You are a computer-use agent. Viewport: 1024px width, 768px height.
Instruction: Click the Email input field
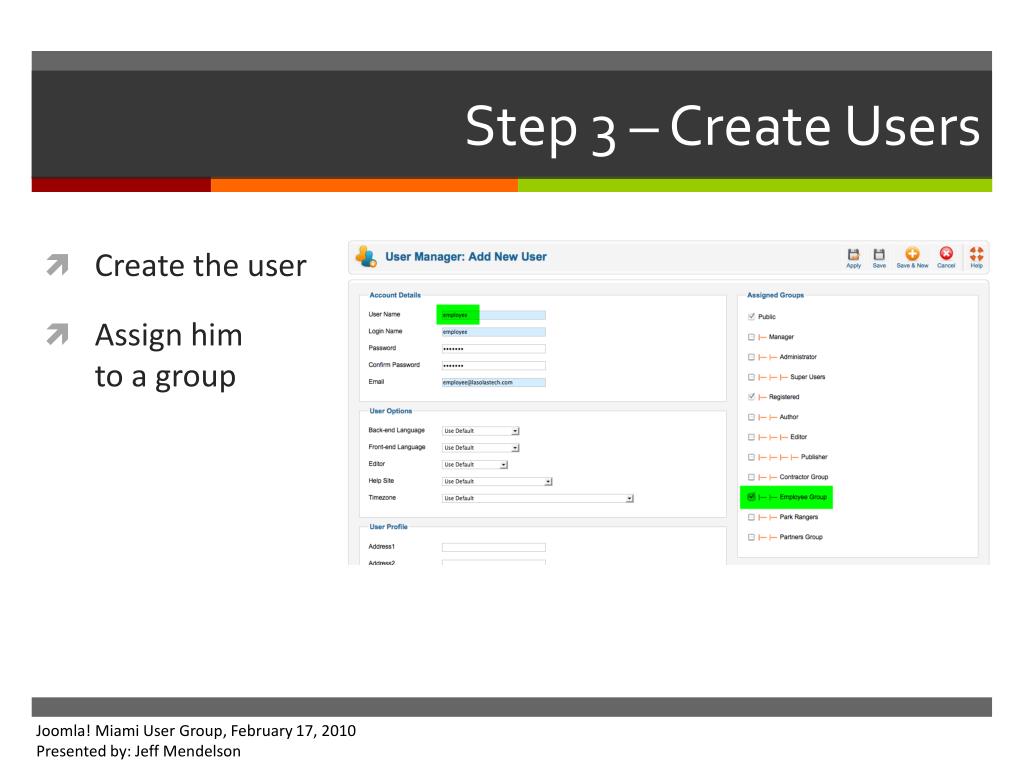pos(494,383)
